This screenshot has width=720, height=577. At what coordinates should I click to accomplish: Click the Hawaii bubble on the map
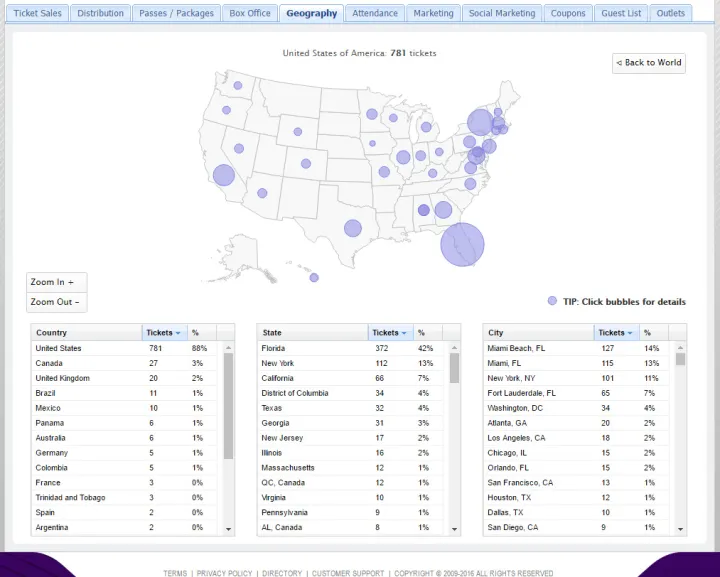coord(314,277)
